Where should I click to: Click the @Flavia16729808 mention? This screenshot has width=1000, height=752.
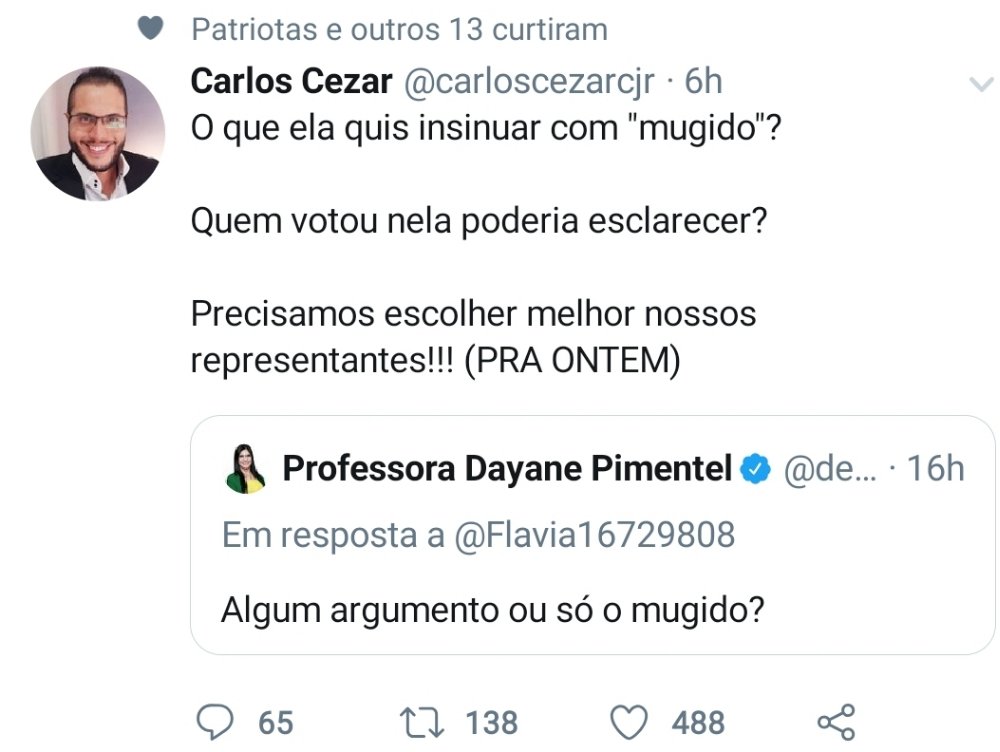594,536
